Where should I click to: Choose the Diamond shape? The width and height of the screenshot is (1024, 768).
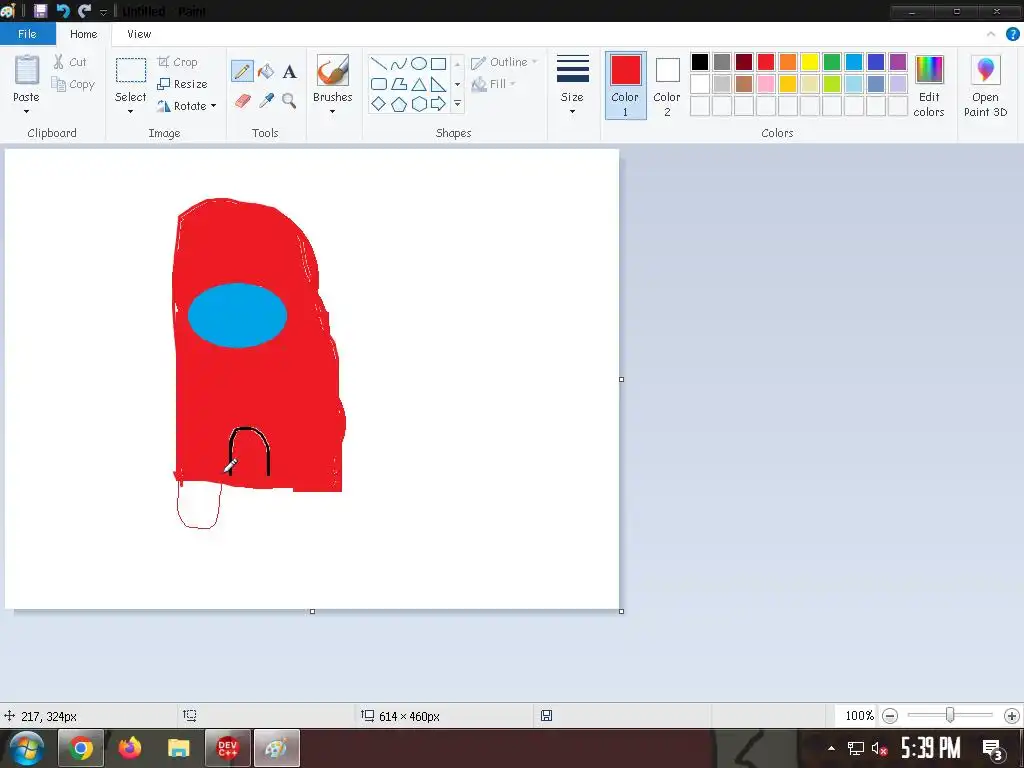pos(379,104)
